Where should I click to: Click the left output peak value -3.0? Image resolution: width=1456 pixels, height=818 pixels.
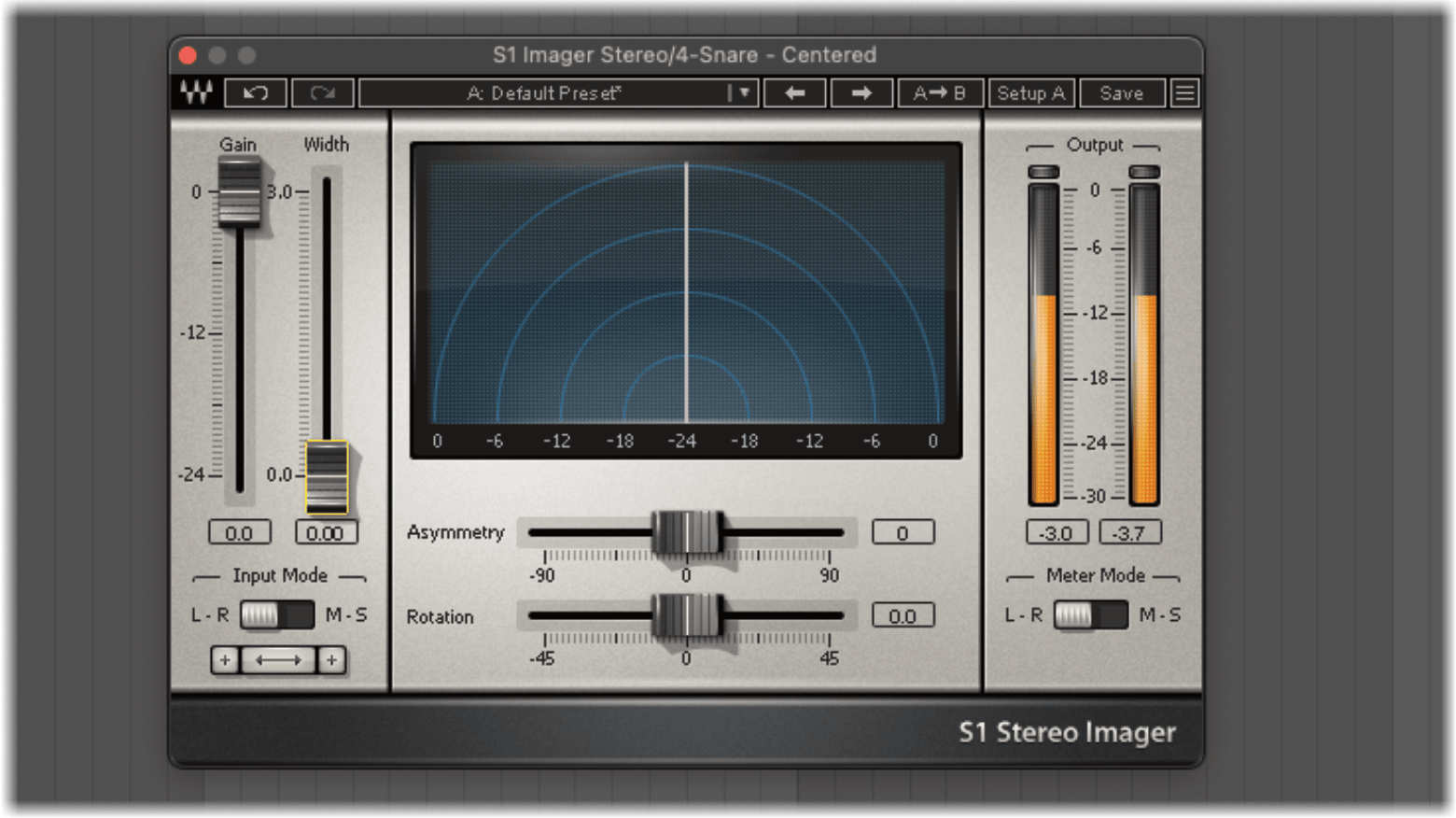(1057, 533)
